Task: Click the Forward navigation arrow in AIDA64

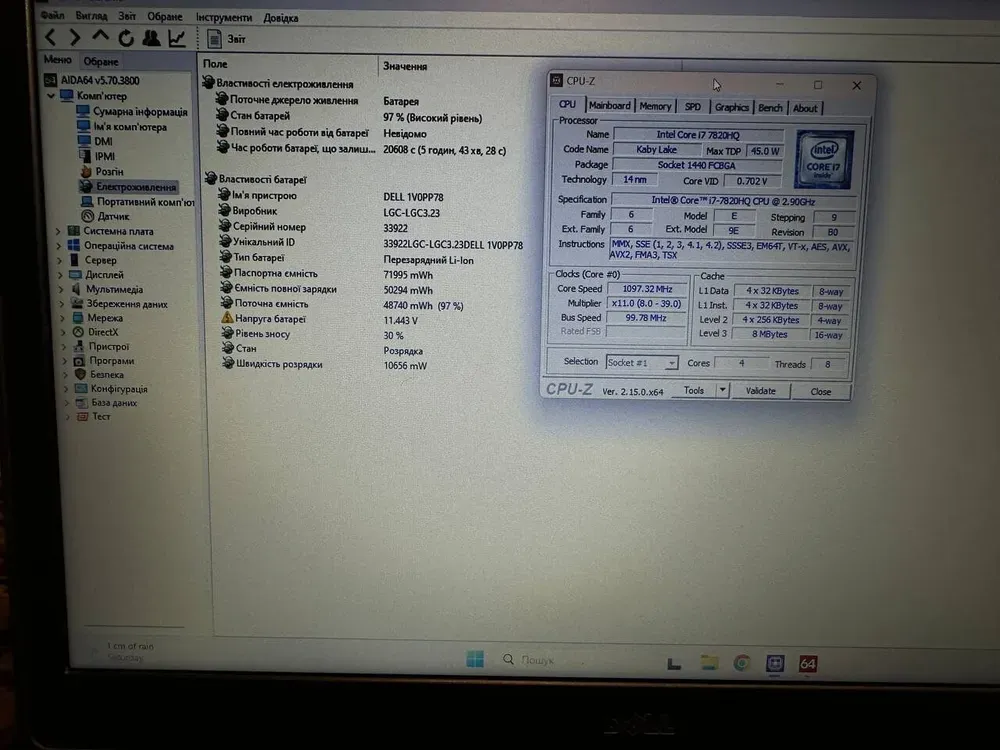Action: (75, 39)
